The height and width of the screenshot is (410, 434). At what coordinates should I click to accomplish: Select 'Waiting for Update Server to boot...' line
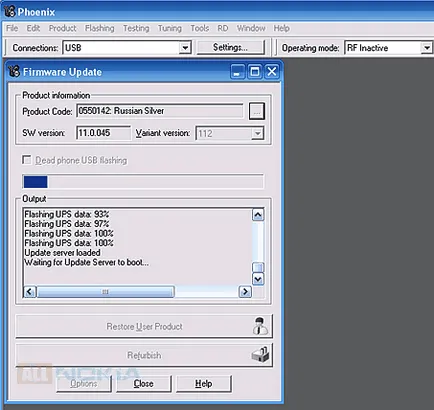coord(87,262)
